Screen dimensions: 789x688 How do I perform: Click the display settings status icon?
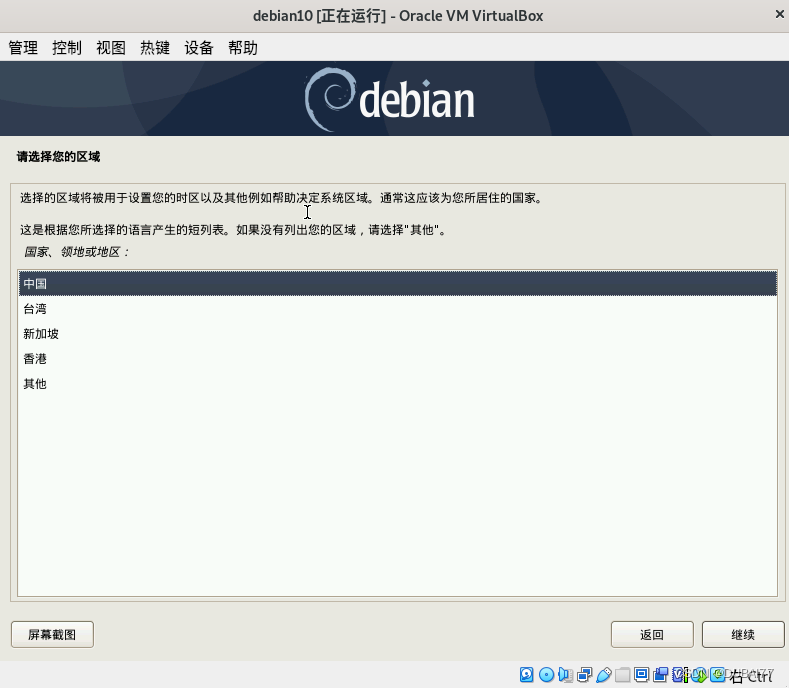pyautogui.click(x=642, y=674)
